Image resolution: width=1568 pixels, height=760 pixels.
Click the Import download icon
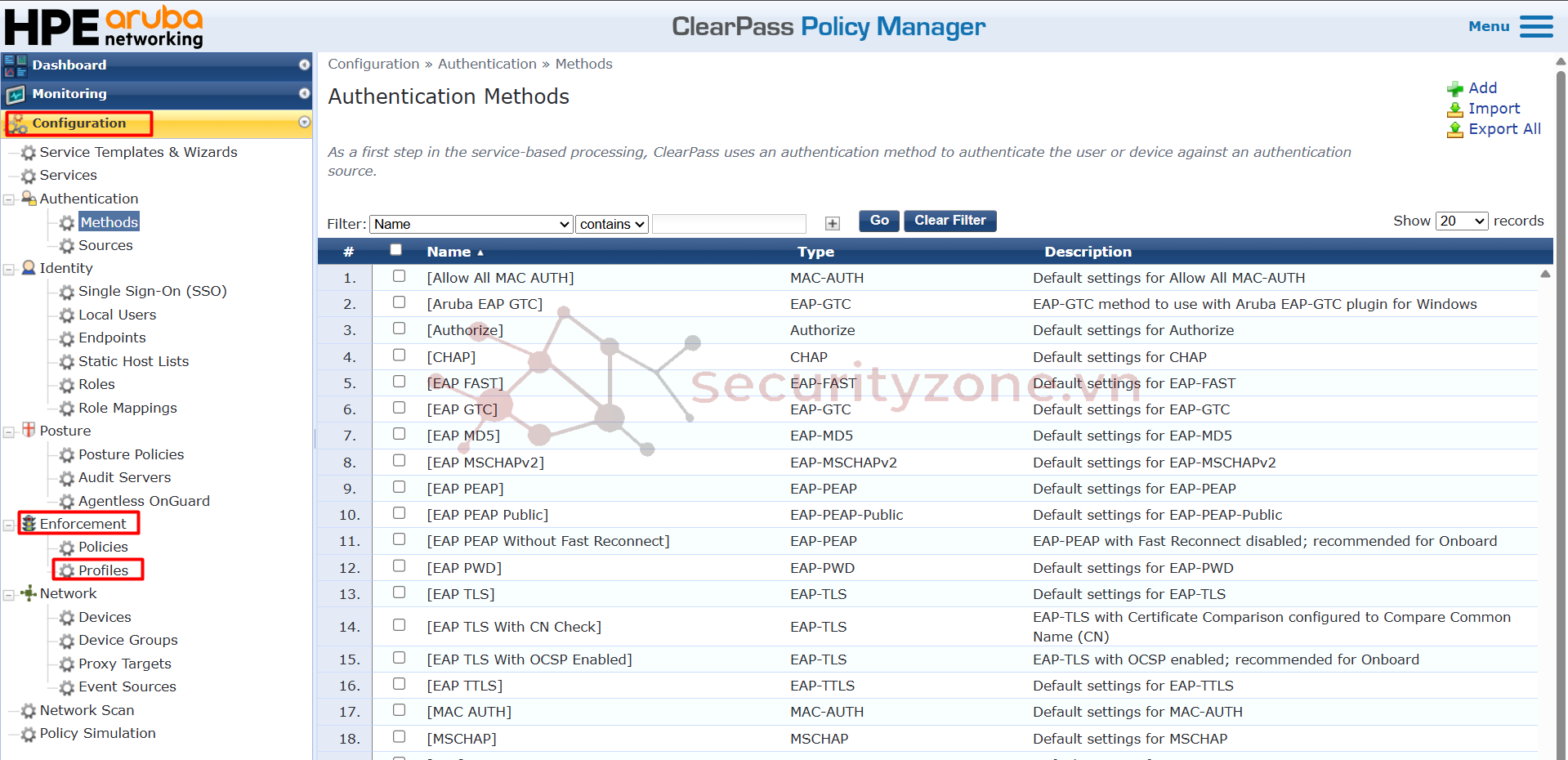pos(1455,109)
